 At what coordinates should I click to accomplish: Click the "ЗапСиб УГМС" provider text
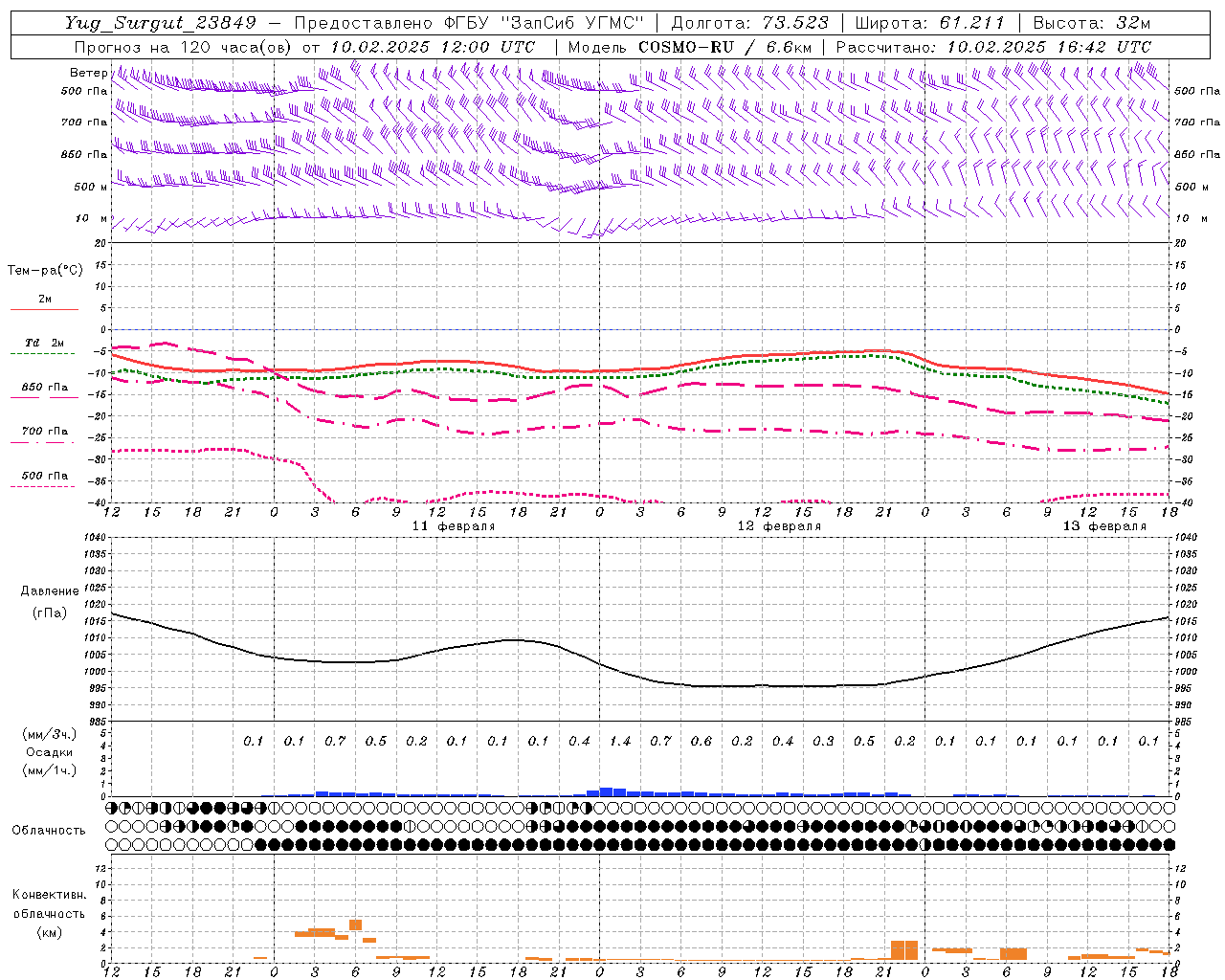575,23
